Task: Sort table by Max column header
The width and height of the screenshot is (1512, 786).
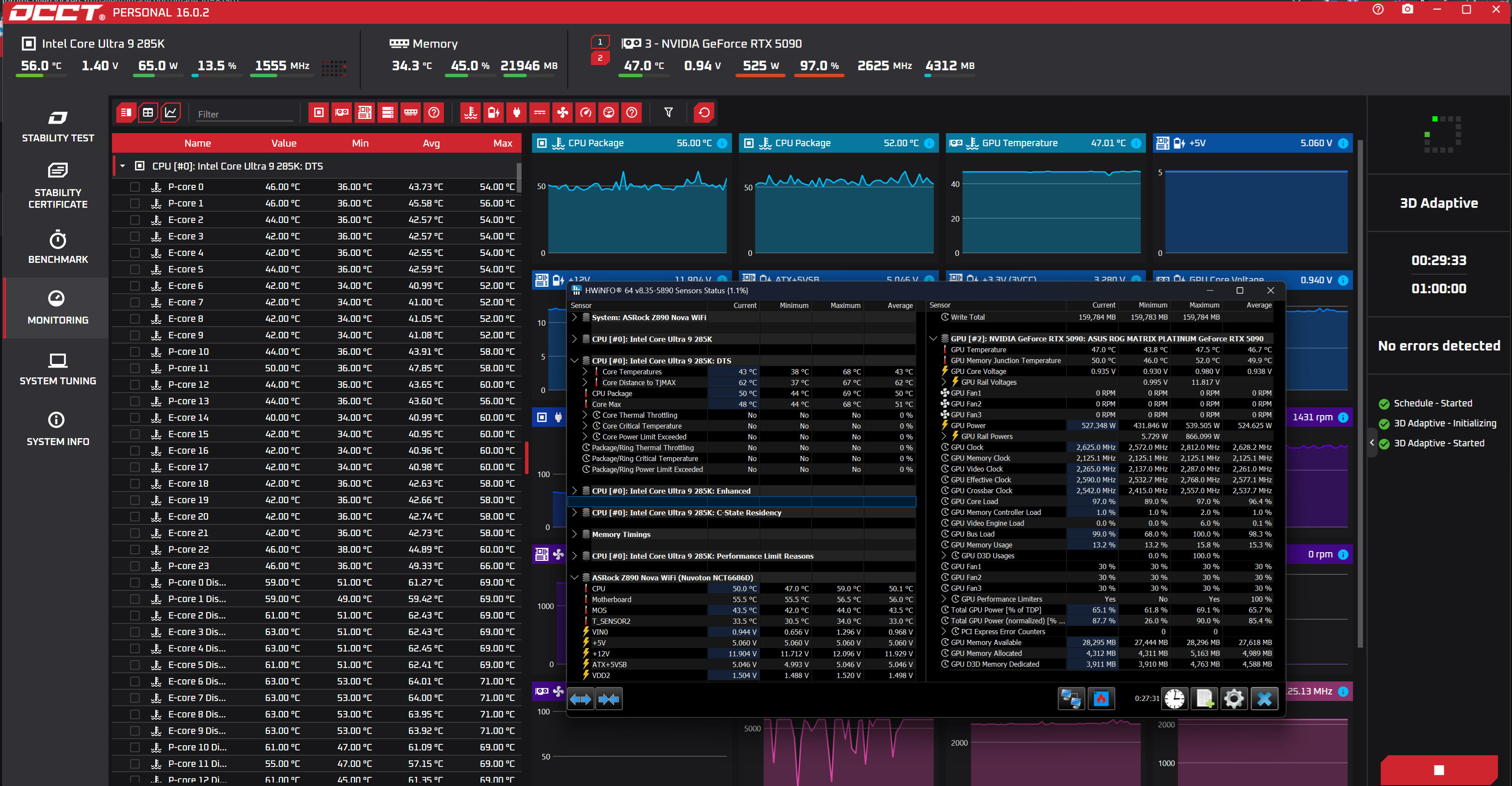Action: point(502,143)
